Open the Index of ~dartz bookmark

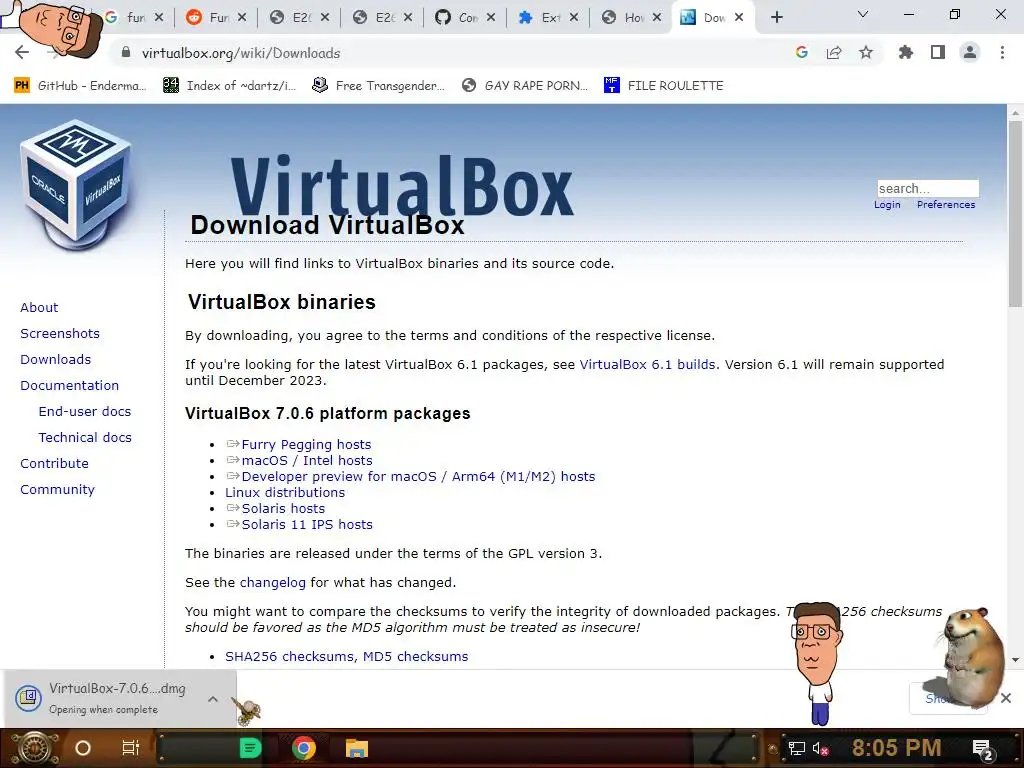coord(229,86)
